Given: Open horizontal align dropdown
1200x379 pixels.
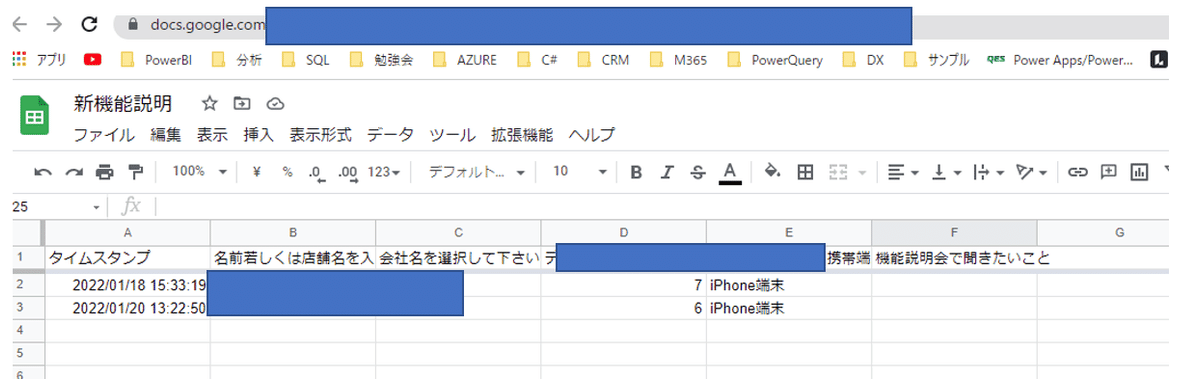Looking at the screenshot, I should point(903,172).
